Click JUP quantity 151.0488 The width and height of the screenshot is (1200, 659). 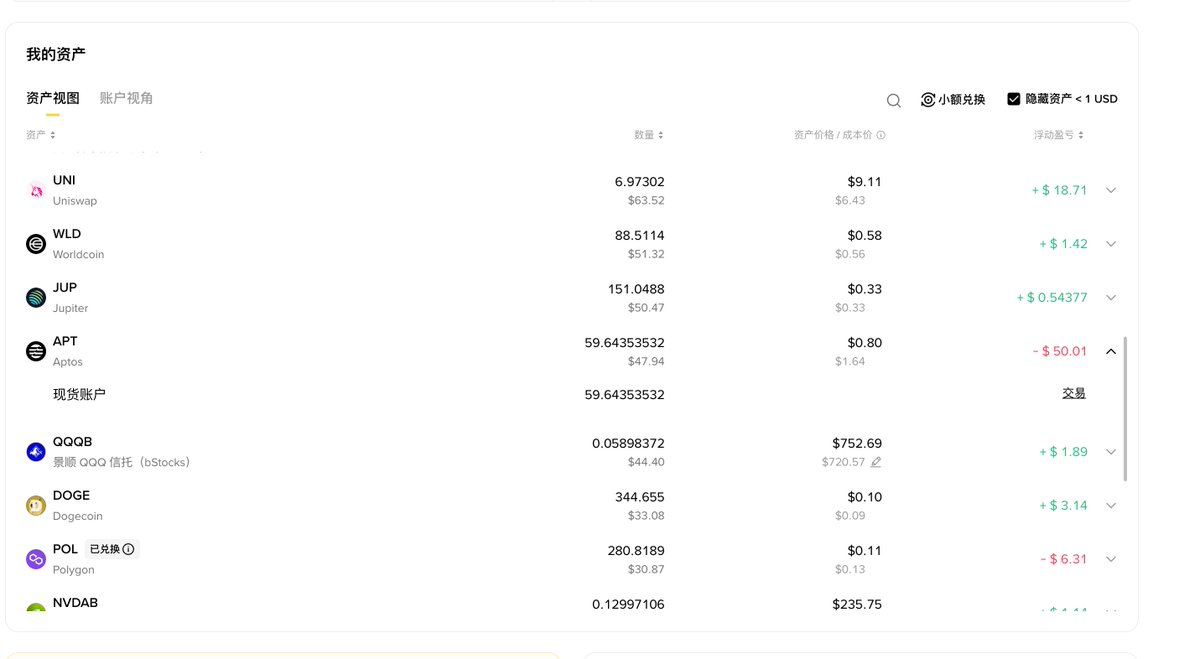pos(636,289)
